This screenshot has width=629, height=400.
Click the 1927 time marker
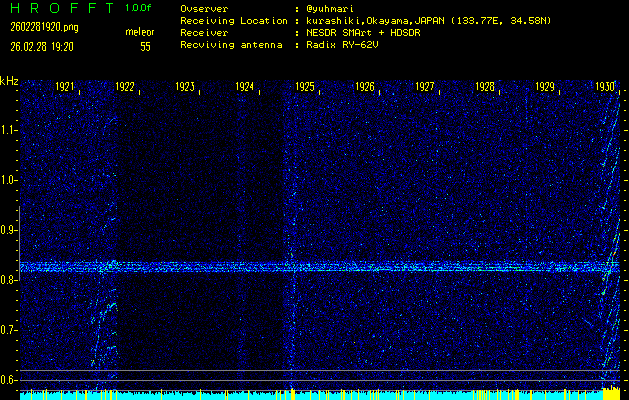click(425, 87)
